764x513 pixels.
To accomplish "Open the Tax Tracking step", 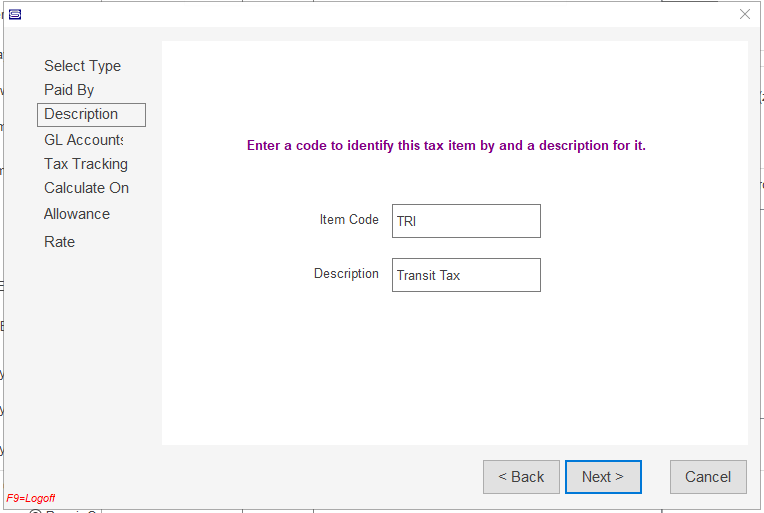I will [86, 164].
